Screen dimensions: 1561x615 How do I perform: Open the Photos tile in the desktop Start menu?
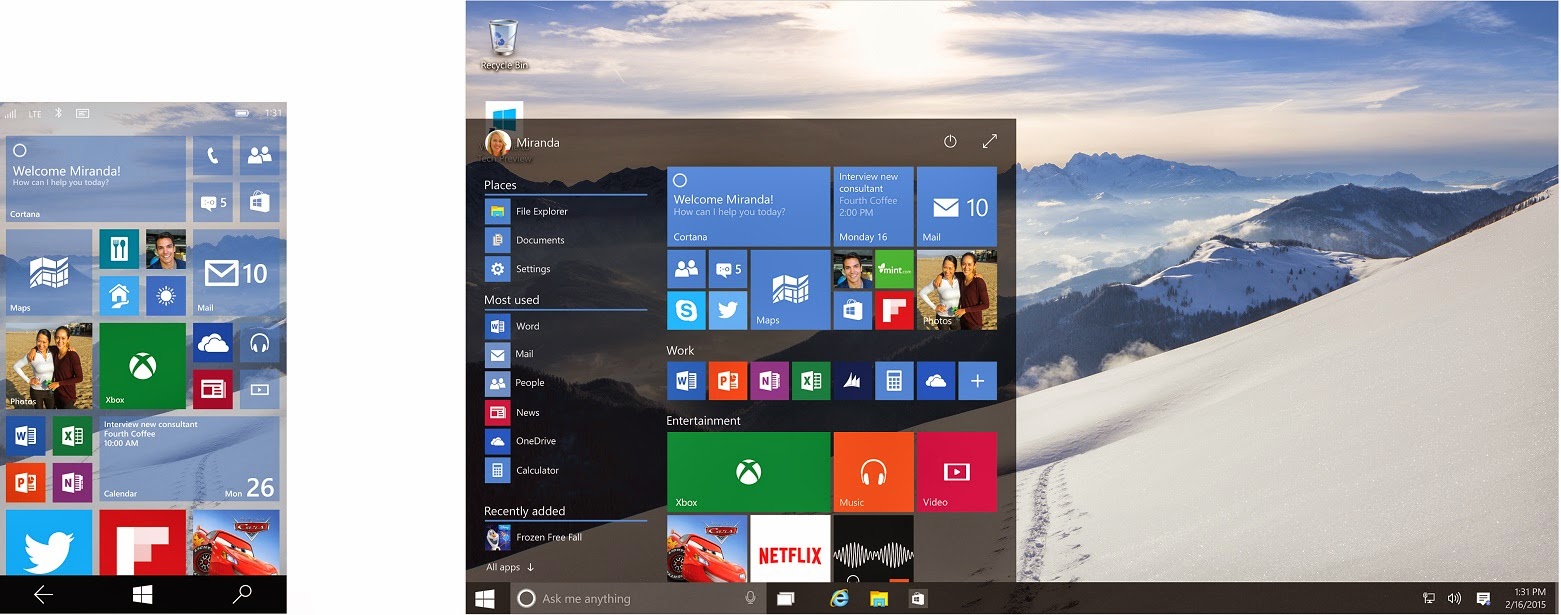[x=957, y=290]
